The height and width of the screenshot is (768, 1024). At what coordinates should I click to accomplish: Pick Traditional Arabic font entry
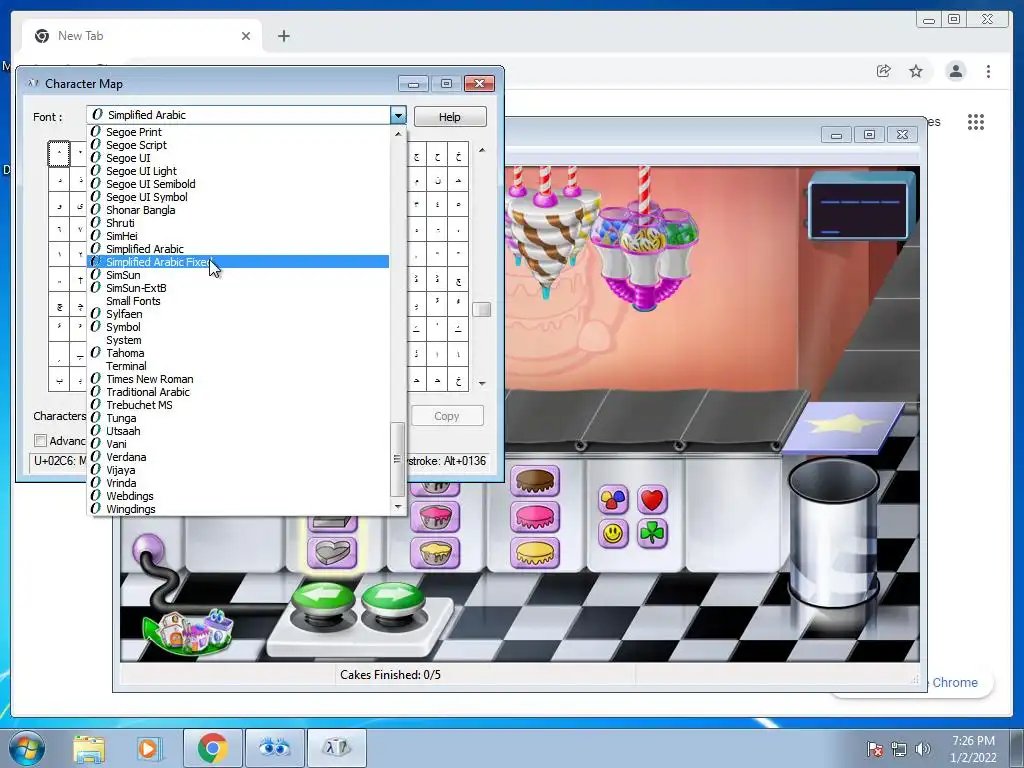238,392
